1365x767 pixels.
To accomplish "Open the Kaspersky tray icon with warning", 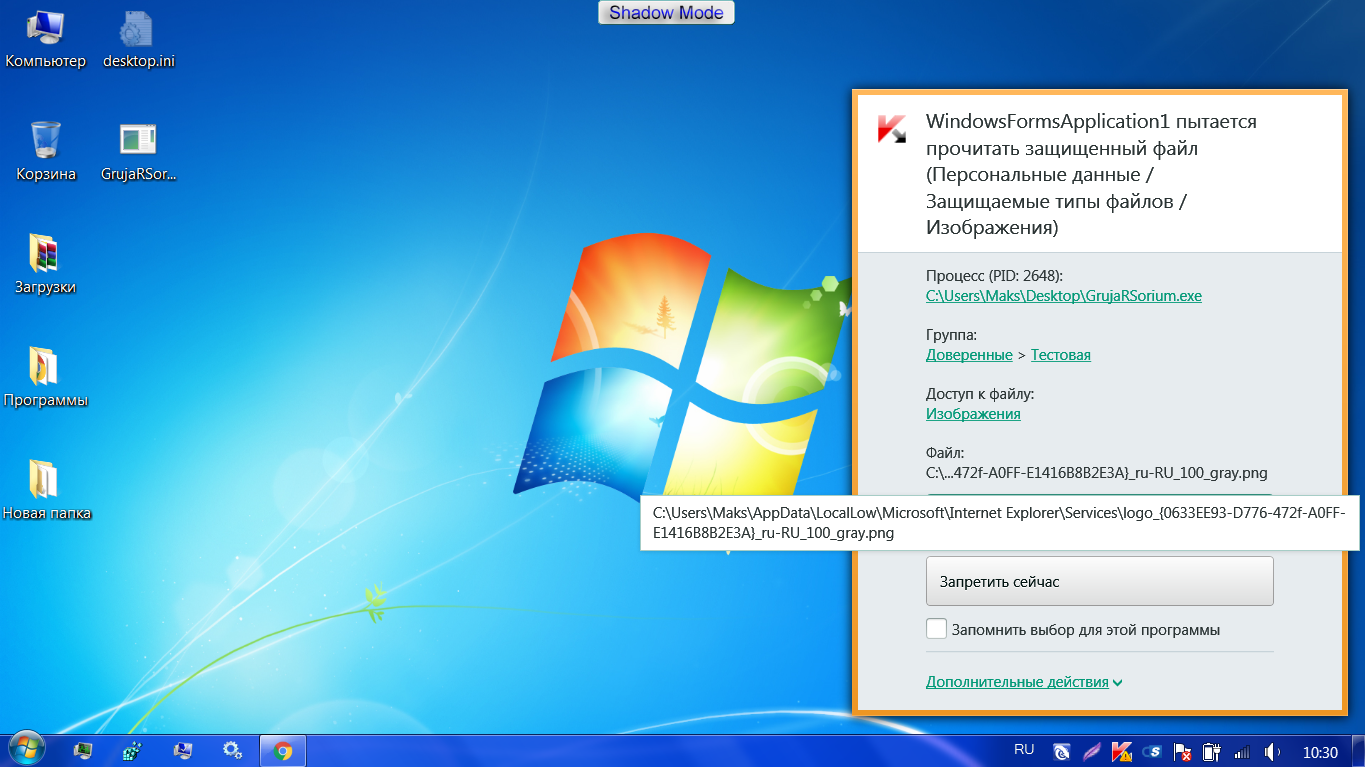I will coord(1122,751).
